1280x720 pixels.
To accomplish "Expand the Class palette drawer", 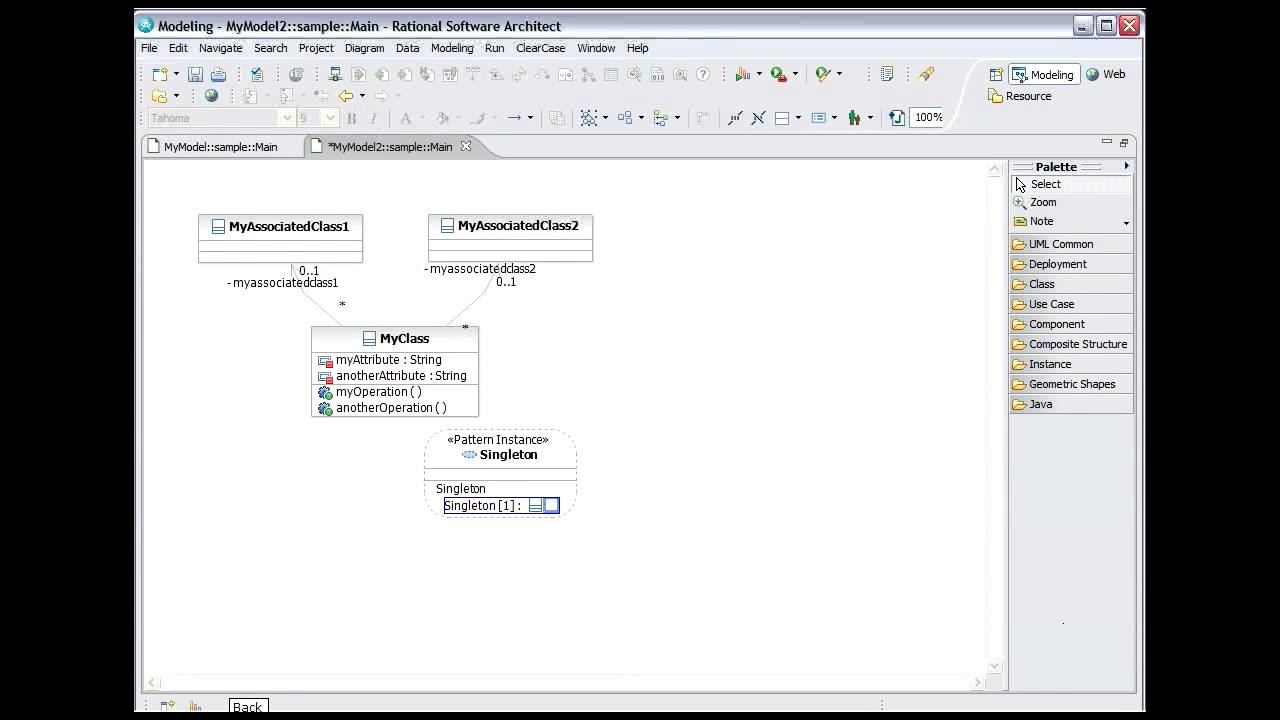I will coord(1071,284).
